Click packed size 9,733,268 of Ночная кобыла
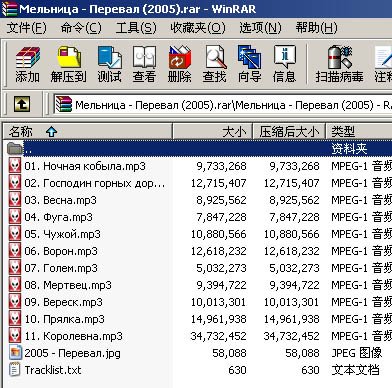 [x=295, y=166]
